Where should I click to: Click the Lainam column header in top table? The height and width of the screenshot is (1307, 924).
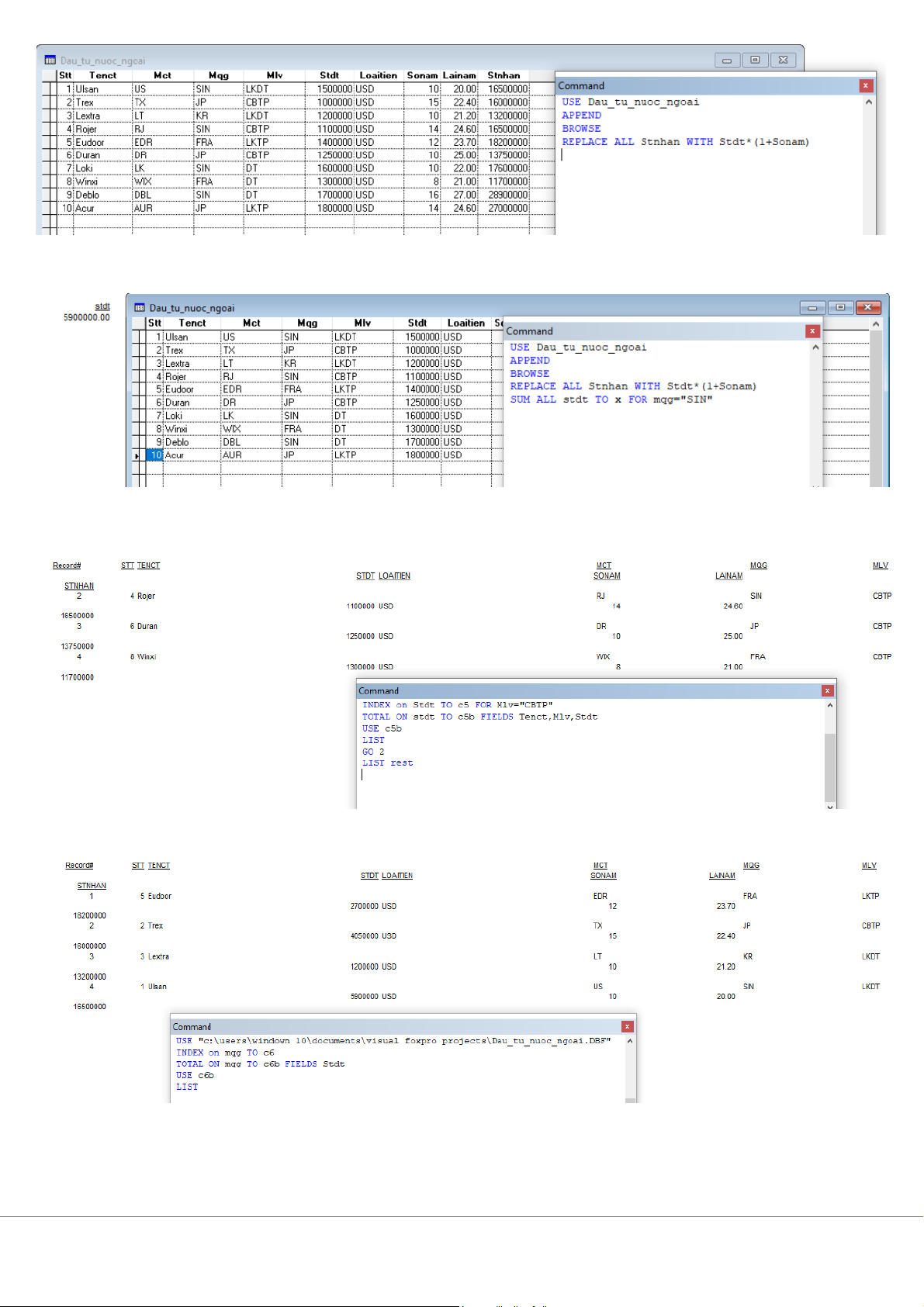click(x=459, y=75)
